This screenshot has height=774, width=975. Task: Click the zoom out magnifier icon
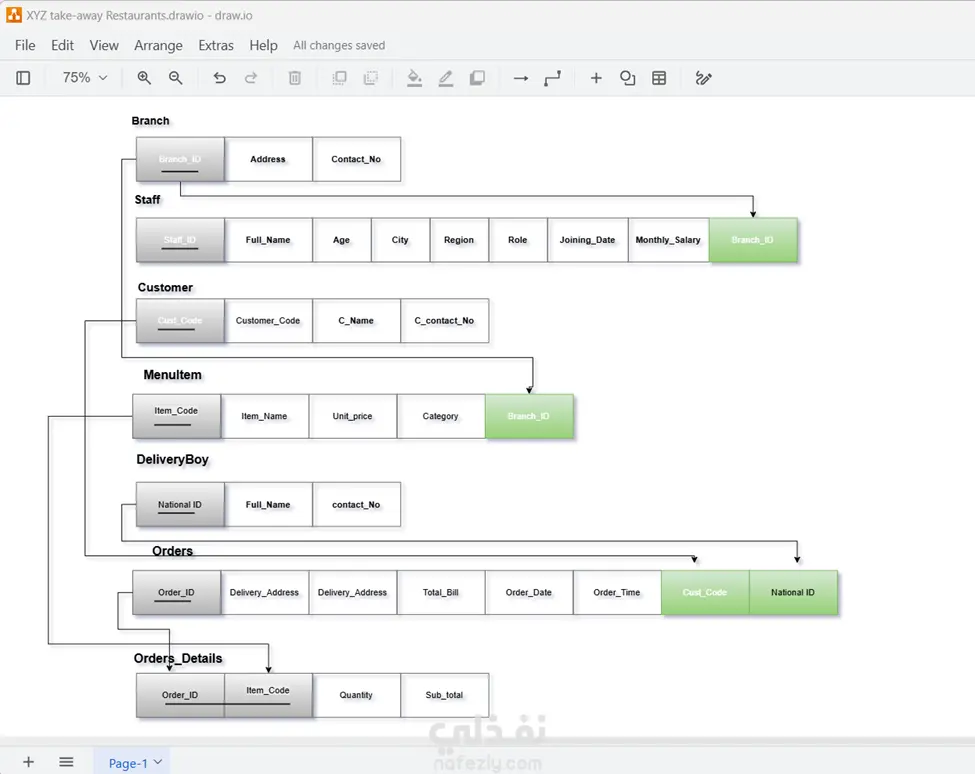point(176,78)
